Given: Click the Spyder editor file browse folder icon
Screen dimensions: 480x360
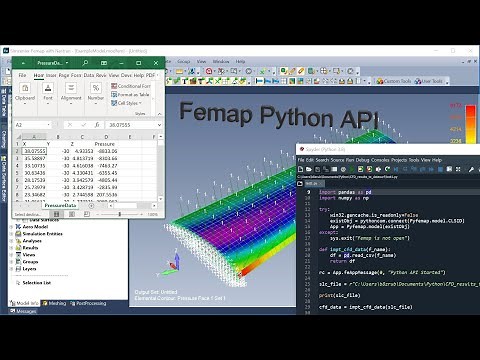Looking at the screenshot, I should 300,184.
